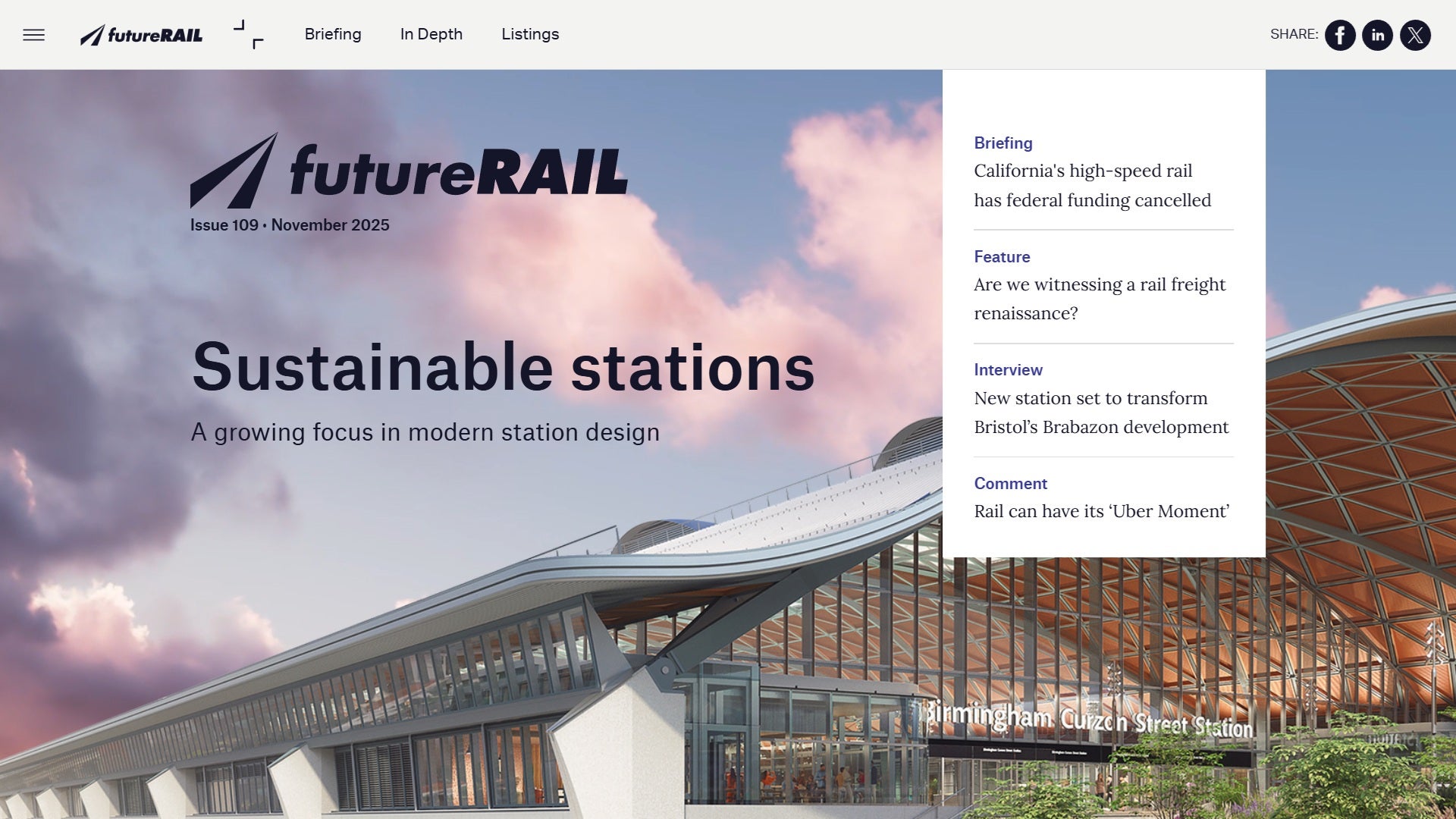
Task: Click the Sustainable stations cover headline
Action: pyautogui.click(x=504, y=368)
